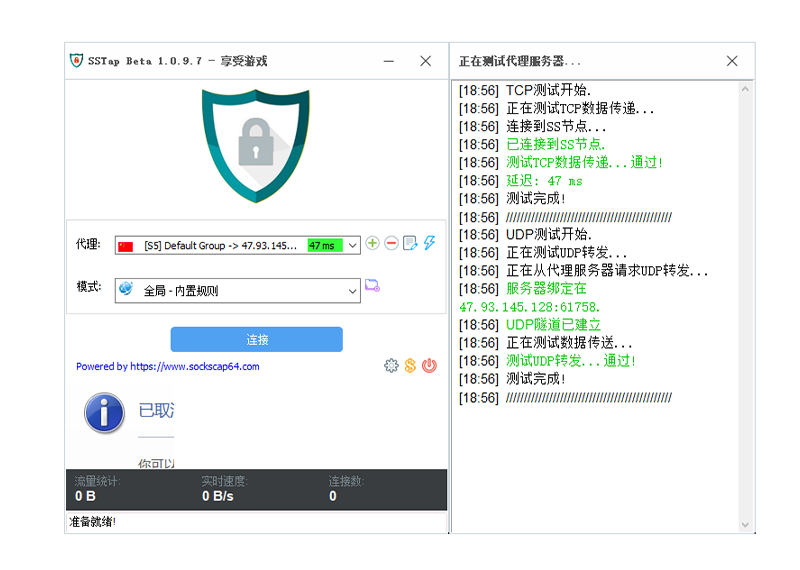This screenshot has width=800, height=570.
Task: Click the blue 连接 connect button
Action: pos(257,339)
